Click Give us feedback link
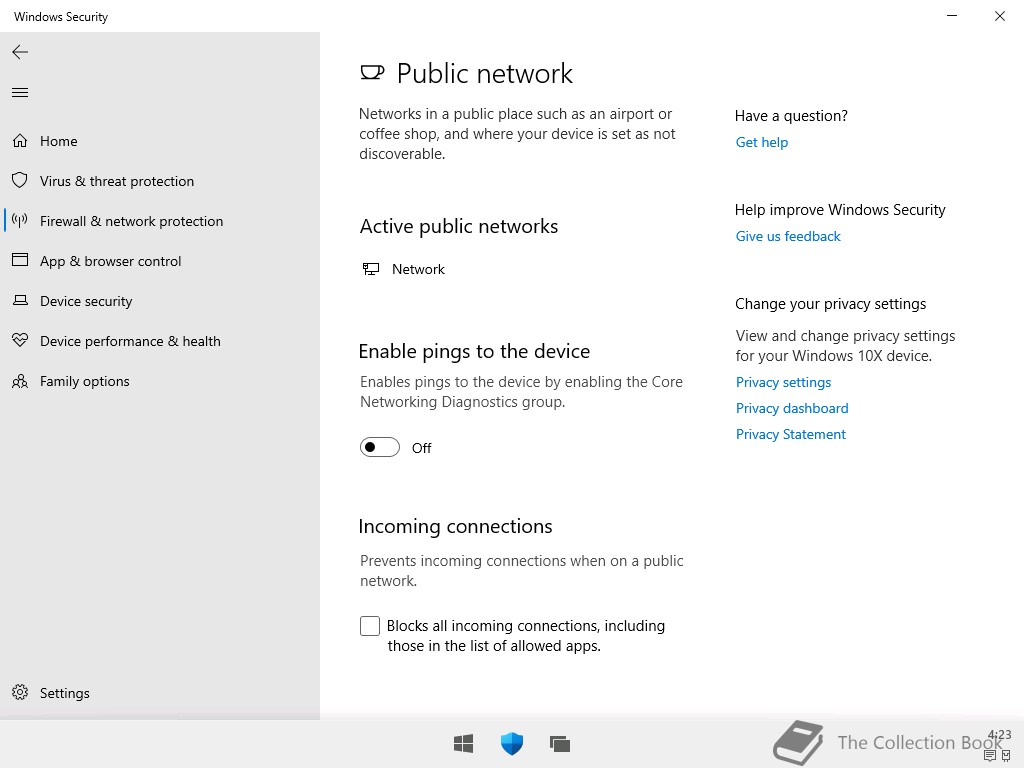The height and width of the screenshot is (768, 1024). tap(788, 236)
